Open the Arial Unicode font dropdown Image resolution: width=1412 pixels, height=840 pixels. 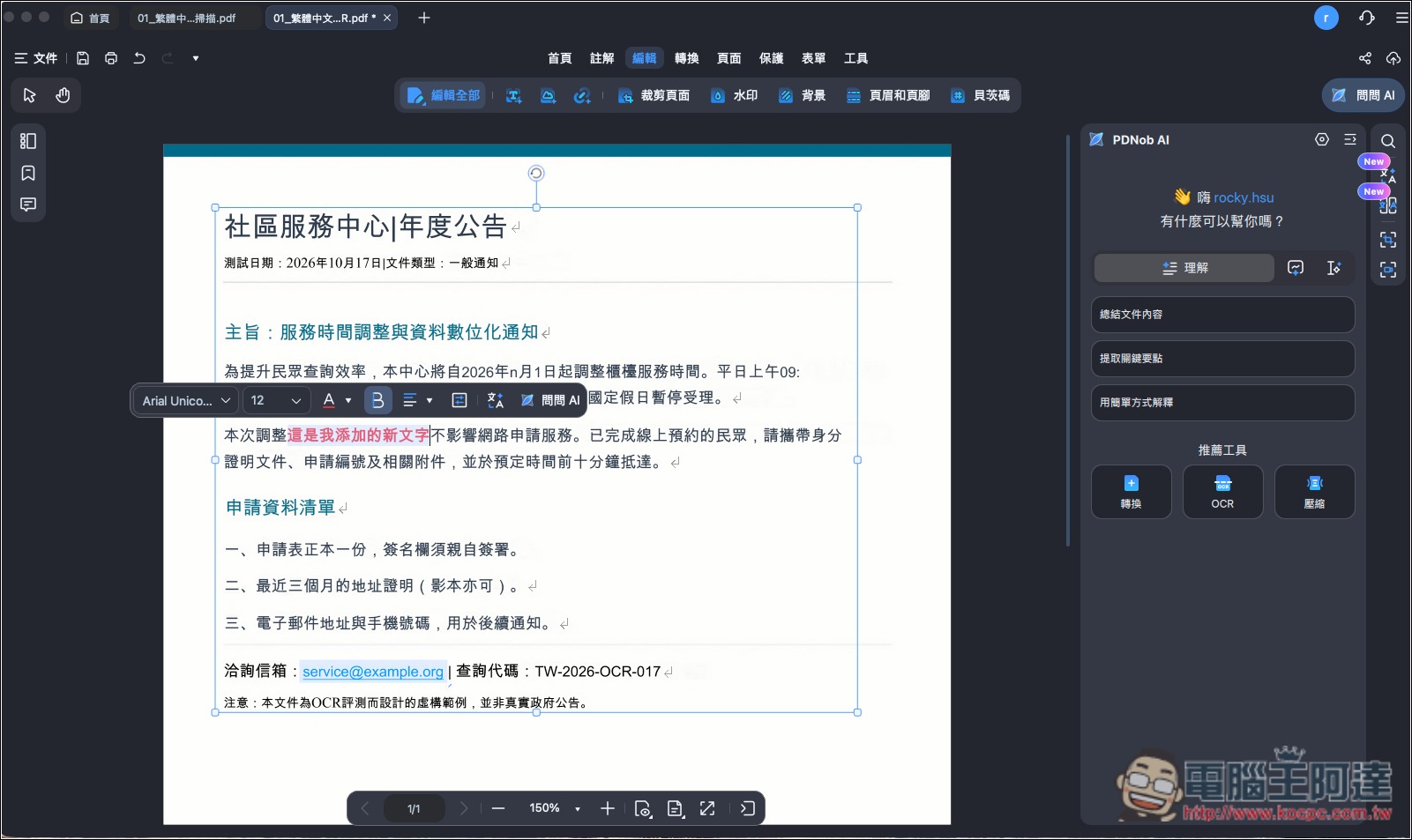click(186, 400)
